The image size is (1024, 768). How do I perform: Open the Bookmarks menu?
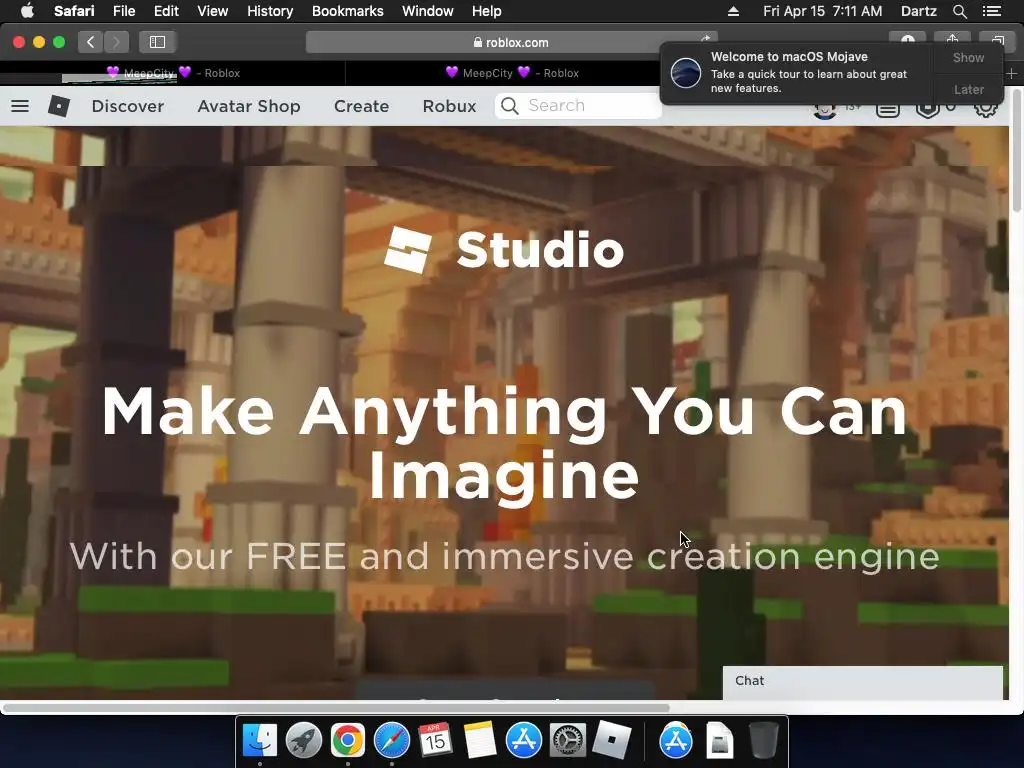pos(347,11)
